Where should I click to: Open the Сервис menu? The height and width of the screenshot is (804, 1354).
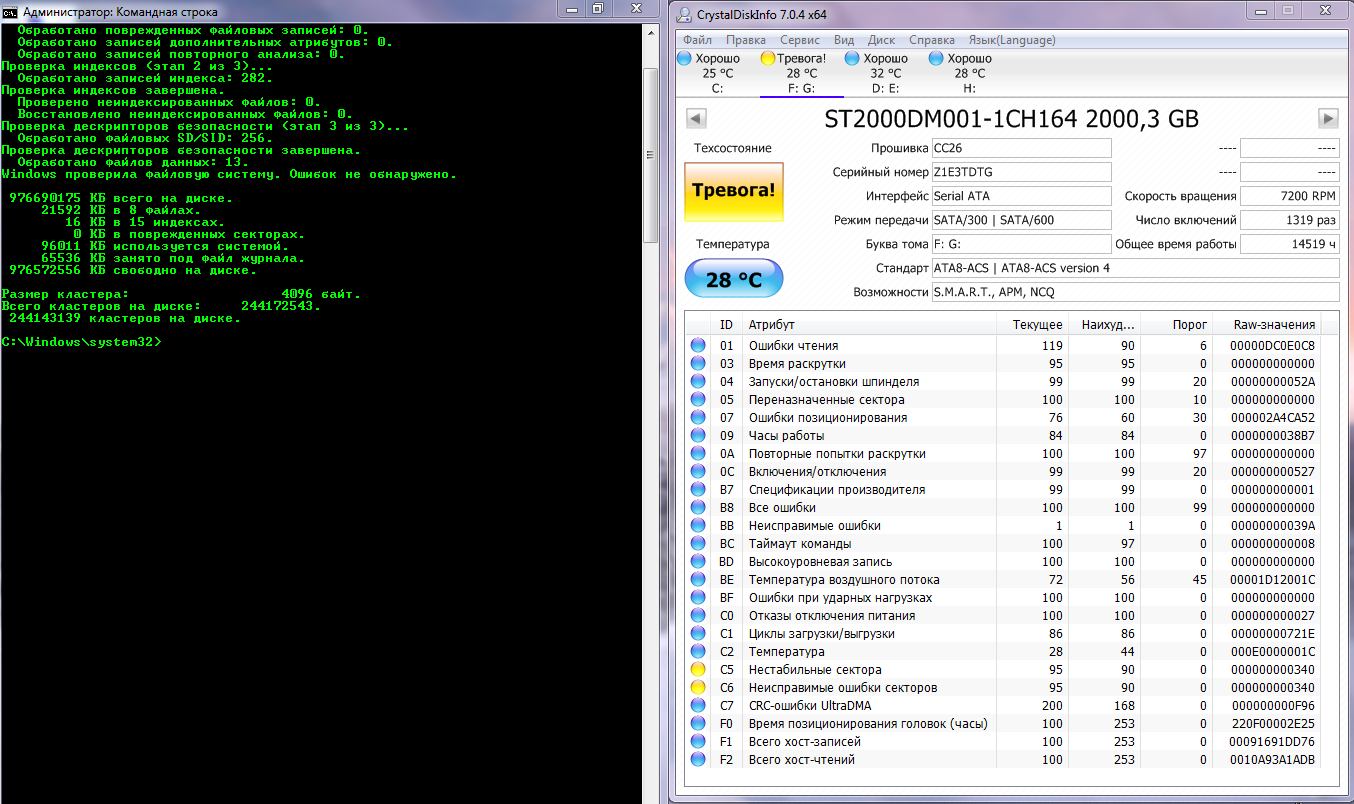pos(799,40)
